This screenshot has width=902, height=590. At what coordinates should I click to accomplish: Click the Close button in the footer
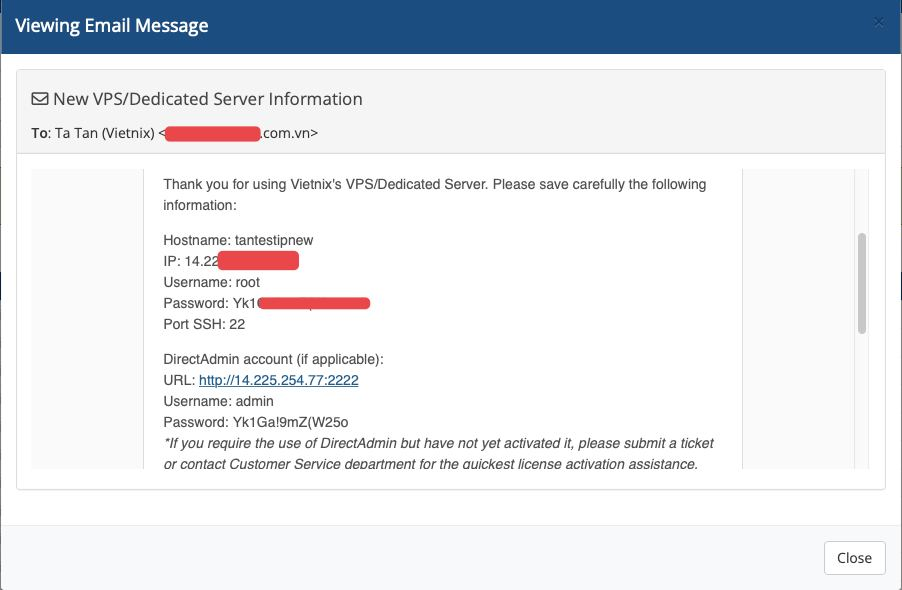point(854,558)
